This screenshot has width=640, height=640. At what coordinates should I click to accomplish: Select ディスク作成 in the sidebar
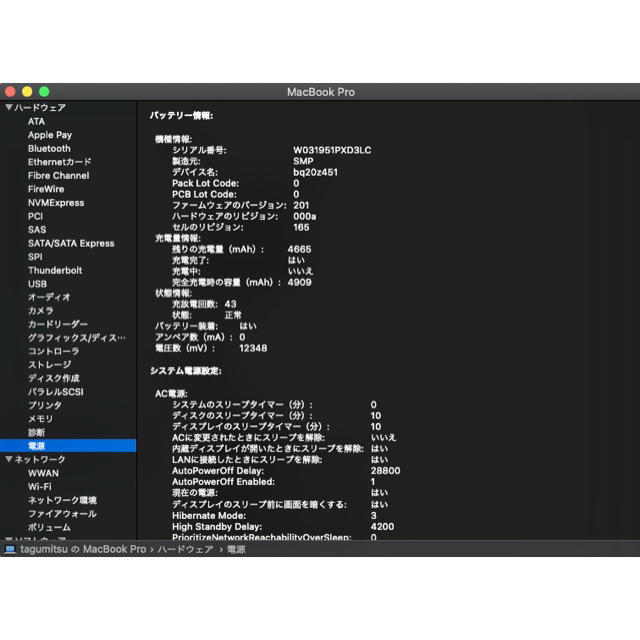53,378
